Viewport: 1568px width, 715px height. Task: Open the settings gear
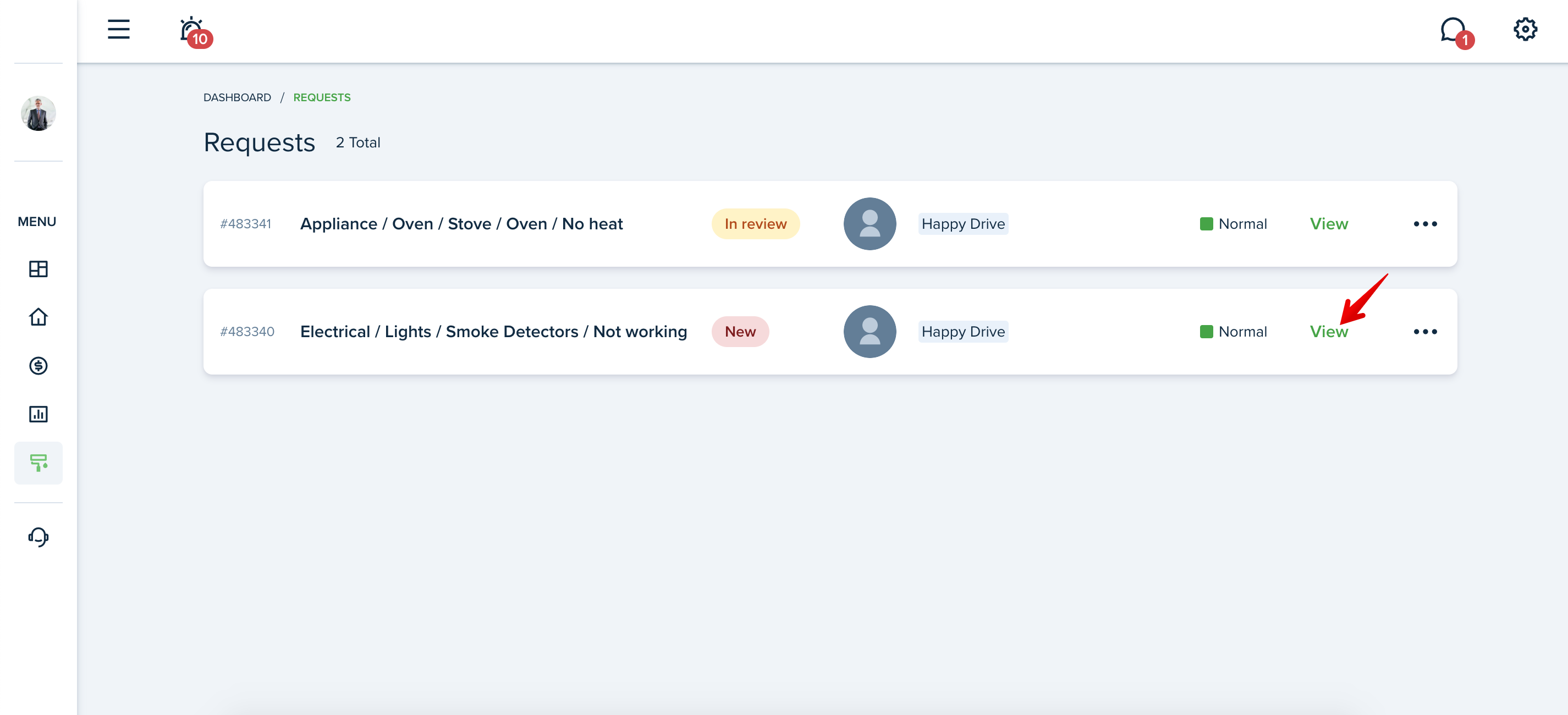[x=1526, y=29]
